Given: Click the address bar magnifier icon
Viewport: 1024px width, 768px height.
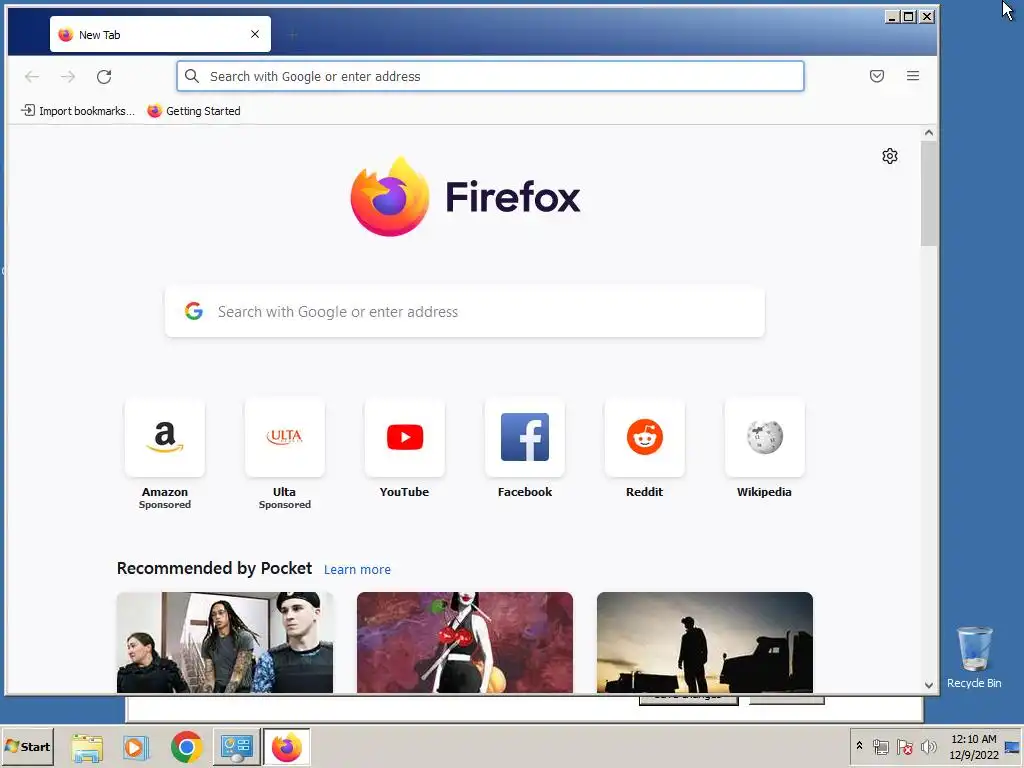Looking at the screenshot, I should (x=191, y=76).
